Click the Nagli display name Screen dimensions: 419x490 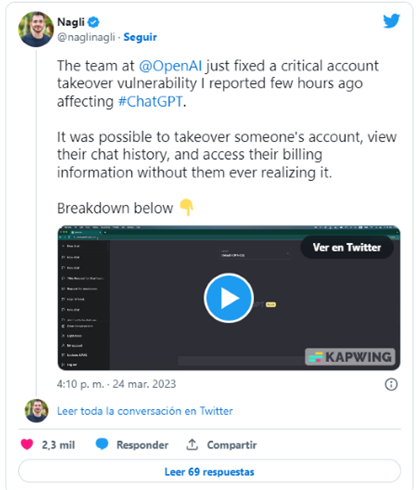71,22
